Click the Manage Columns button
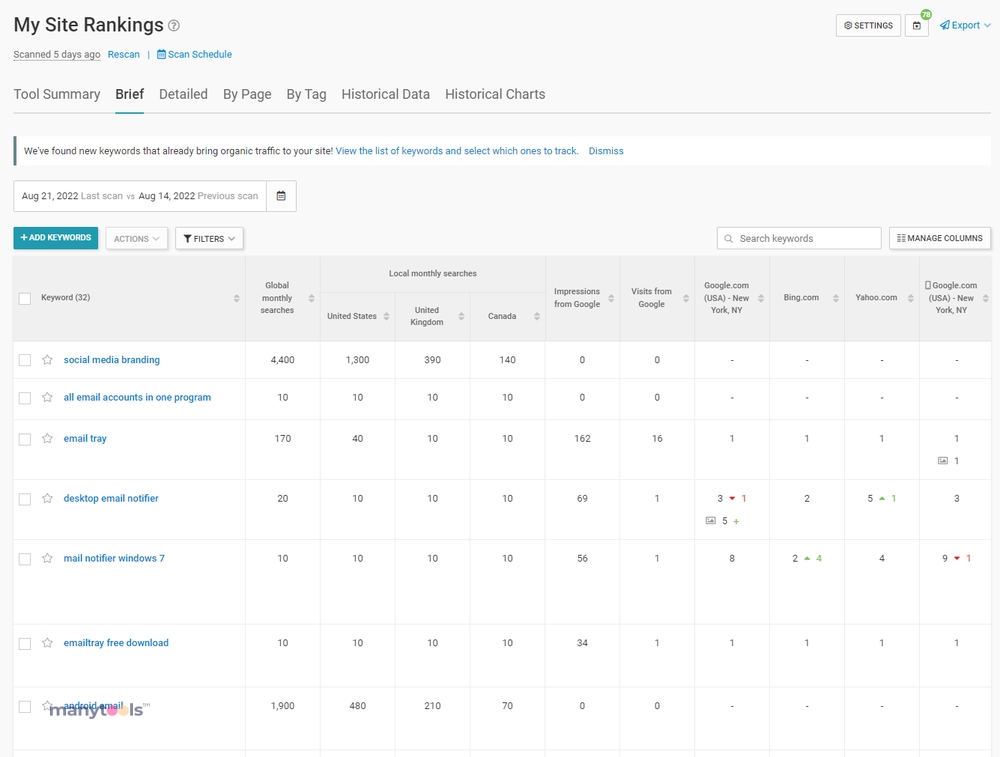 coord(939,238)
